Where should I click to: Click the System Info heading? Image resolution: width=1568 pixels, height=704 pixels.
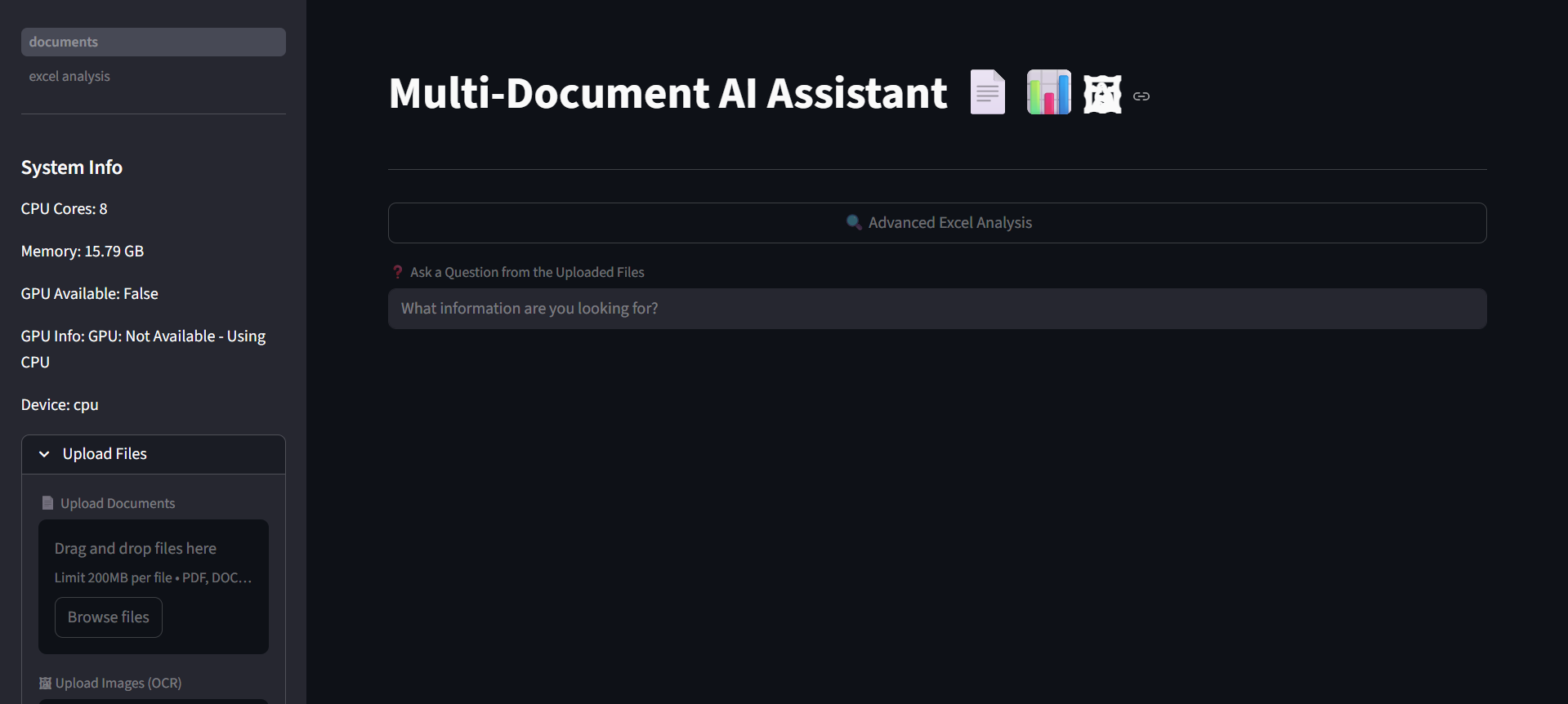coord(72,167)
